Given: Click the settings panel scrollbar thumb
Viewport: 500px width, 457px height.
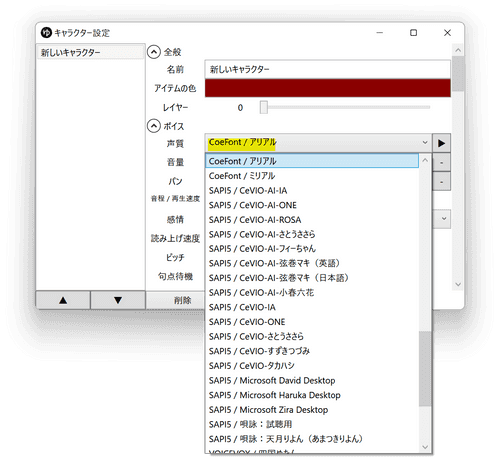Looking at the screenshot, I should click(x=458, y=74).
